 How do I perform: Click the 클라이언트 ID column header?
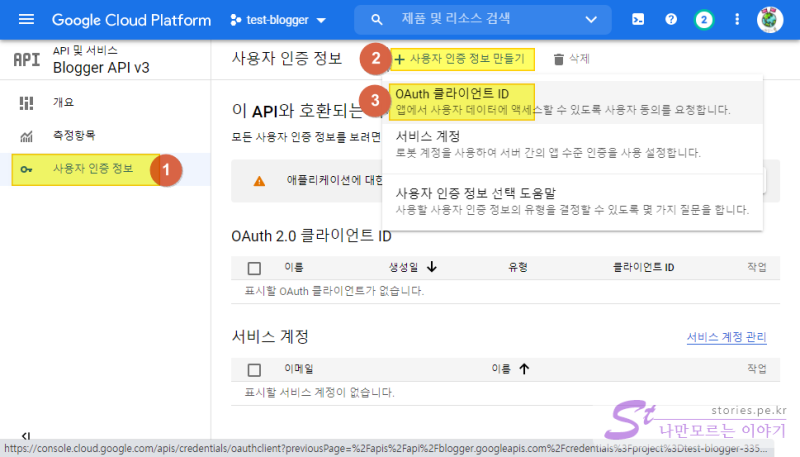643,267
